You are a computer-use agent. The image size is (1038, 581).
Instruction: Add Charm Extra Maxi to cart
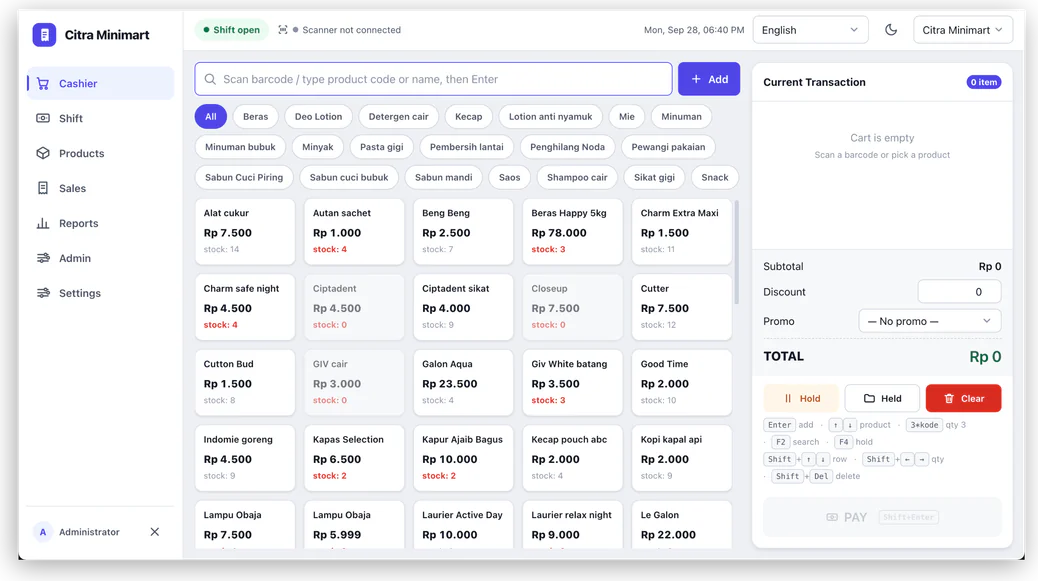pos(682,232)
